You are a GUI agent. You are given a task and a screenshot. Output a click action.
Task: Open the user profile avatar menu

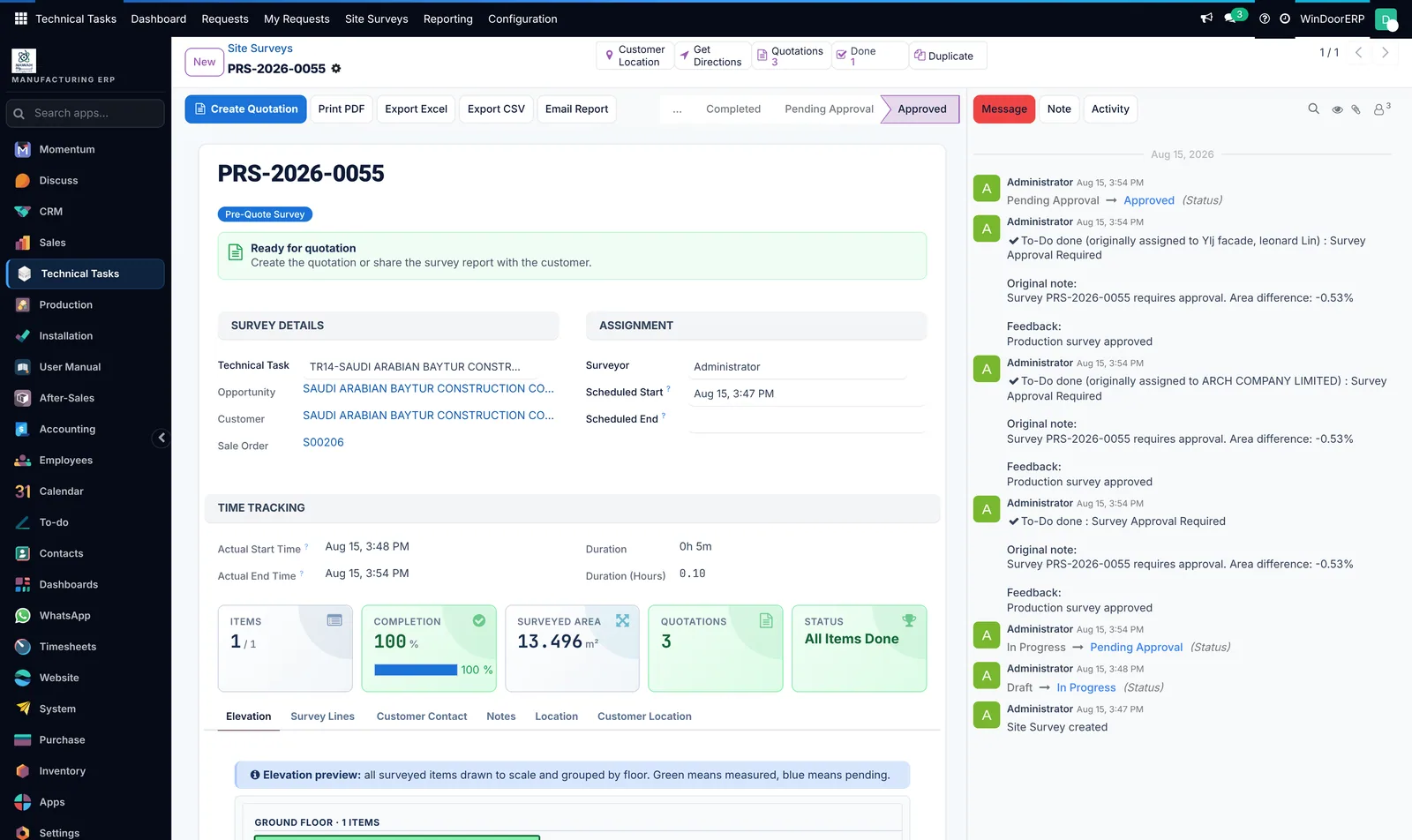[x=1386, y=19]
